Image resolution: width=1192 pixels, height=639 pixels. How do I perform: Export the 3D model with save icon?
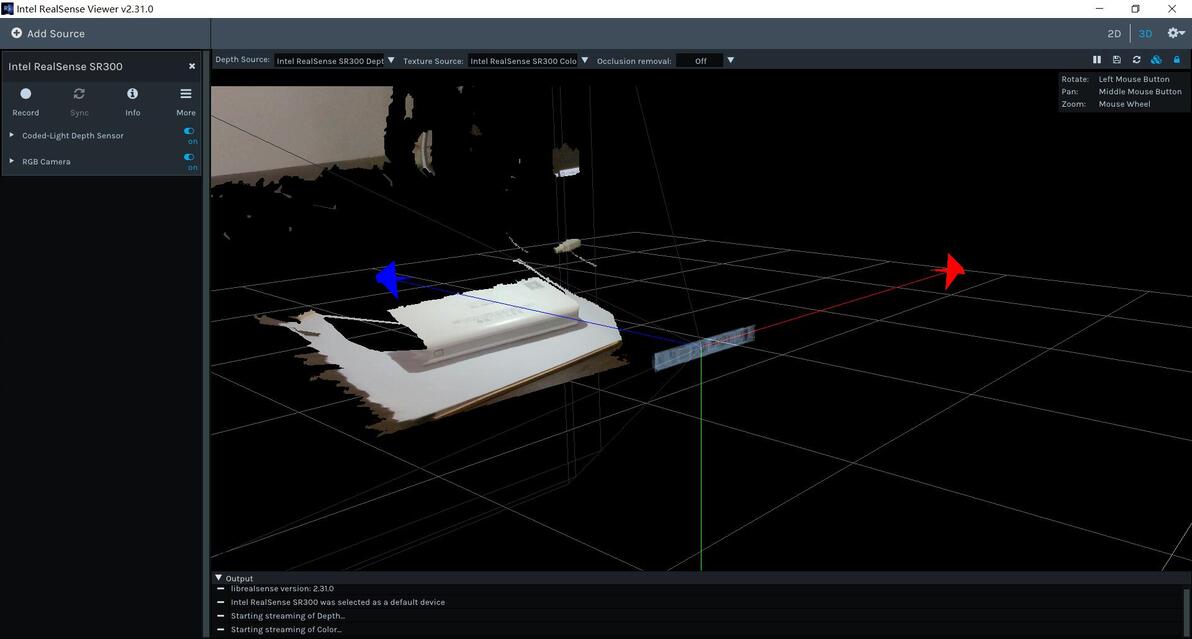pyautogui.click(x=1117, y=60)
